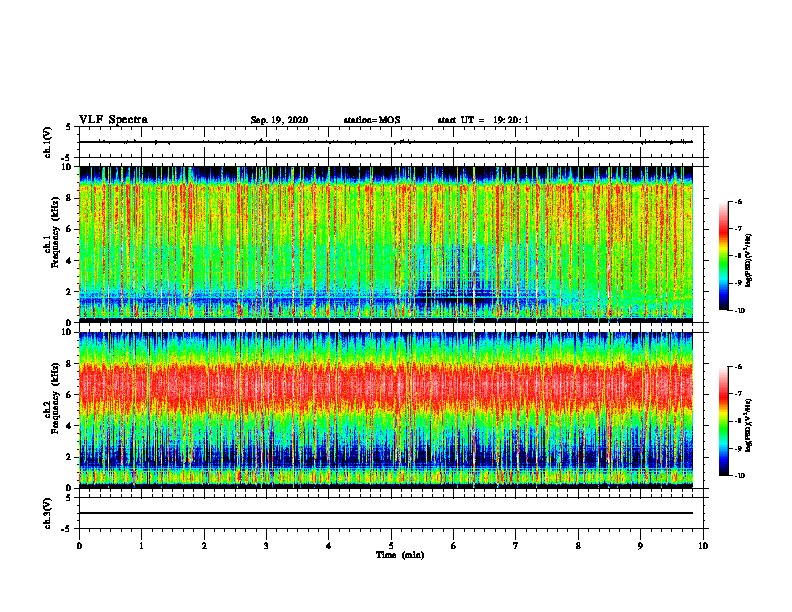Click the ch.2 frequency spectrogram panel
This screenshot has height=612, width=792.
[391, 410]
